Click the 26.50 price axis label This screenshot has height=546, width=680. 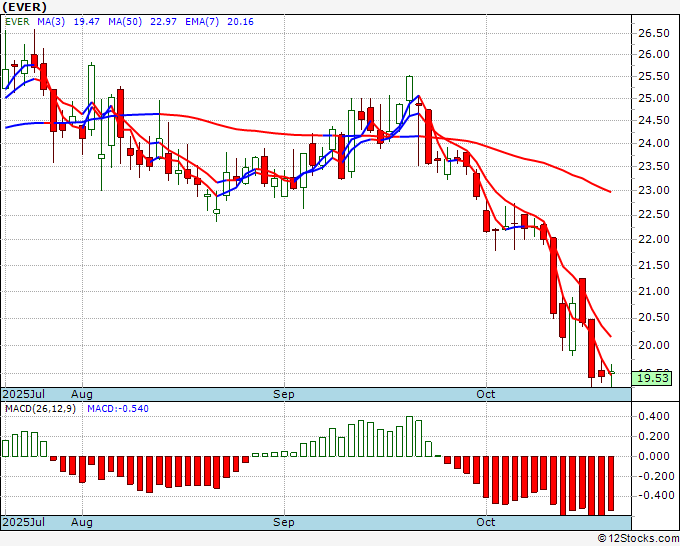point(654,33)
